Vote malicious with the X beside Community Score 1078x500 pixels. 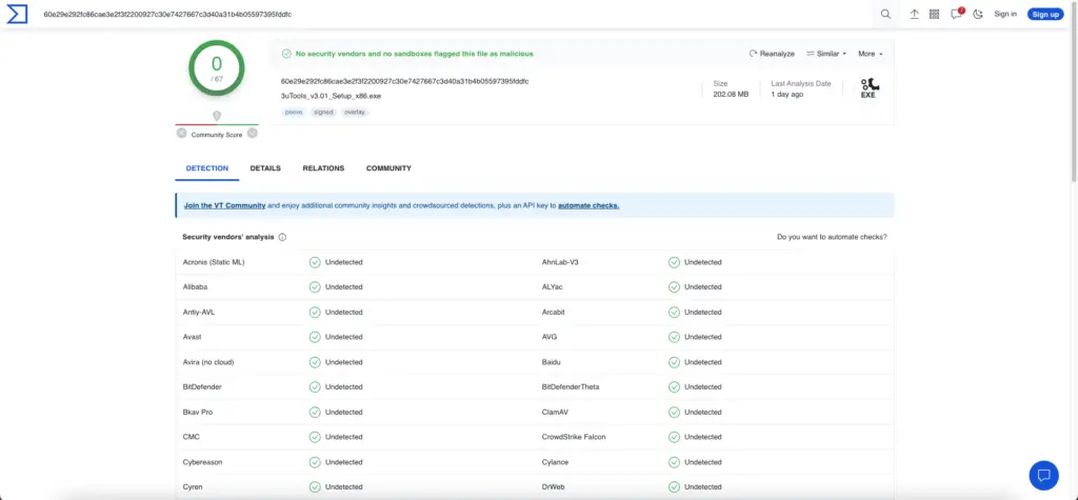[x=182, y=133]
